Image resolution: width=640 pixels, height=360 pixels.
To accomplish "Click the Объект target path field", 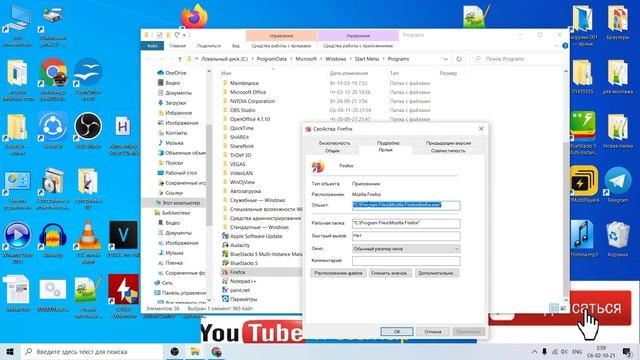I will tap(406, 205).
